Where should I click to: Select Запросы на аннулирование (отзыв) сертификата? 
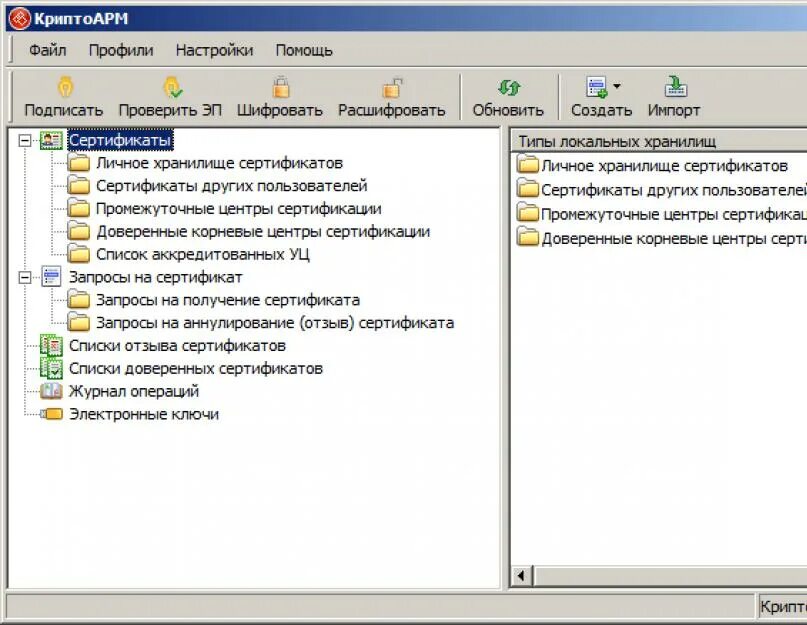(x=275, y=323)
